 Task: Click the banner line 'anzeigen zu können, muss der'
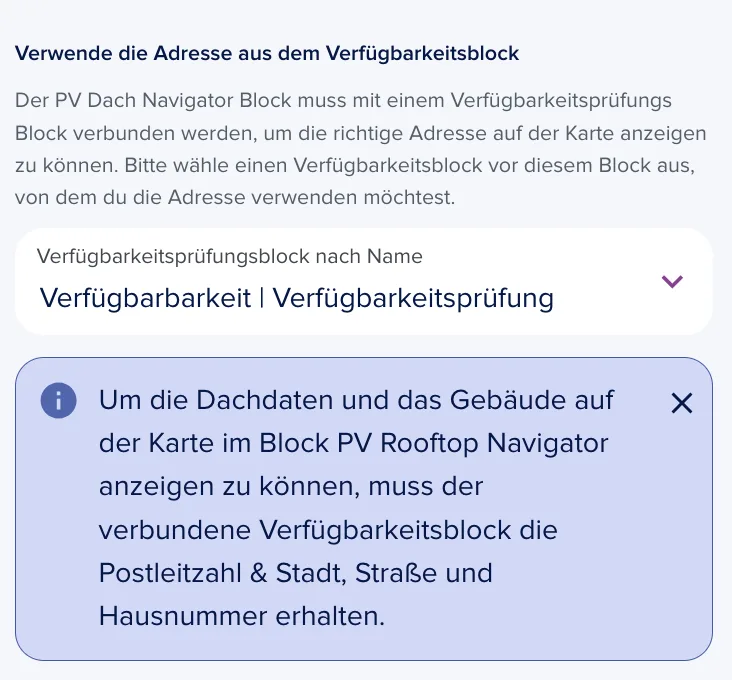(x=291, y=487)
